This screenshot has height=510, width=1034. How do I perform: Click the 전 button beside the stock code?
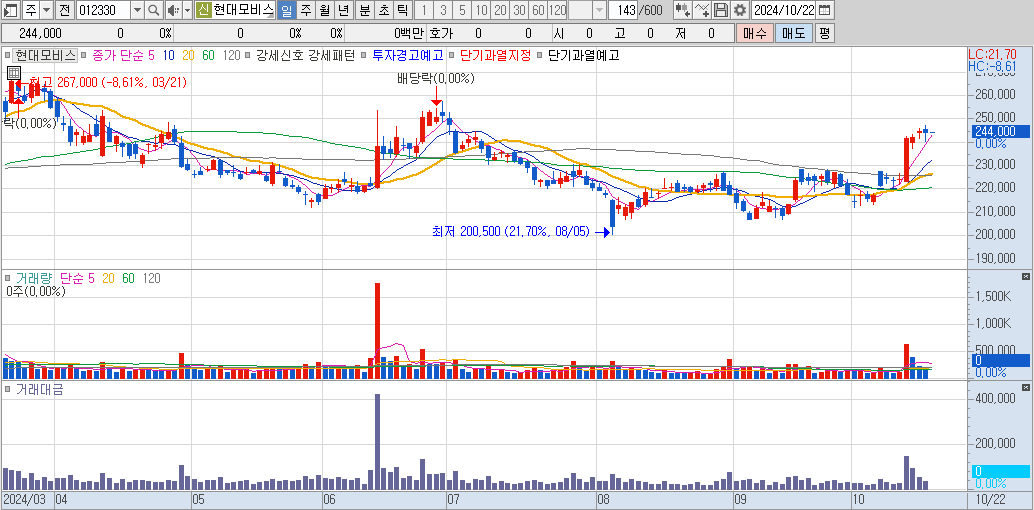[64, 10]
